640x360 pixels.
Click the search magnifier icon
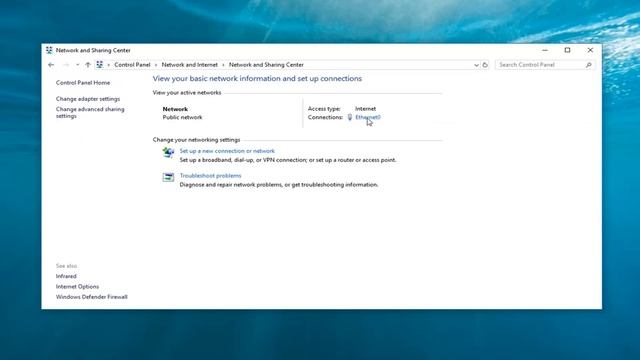589,65
